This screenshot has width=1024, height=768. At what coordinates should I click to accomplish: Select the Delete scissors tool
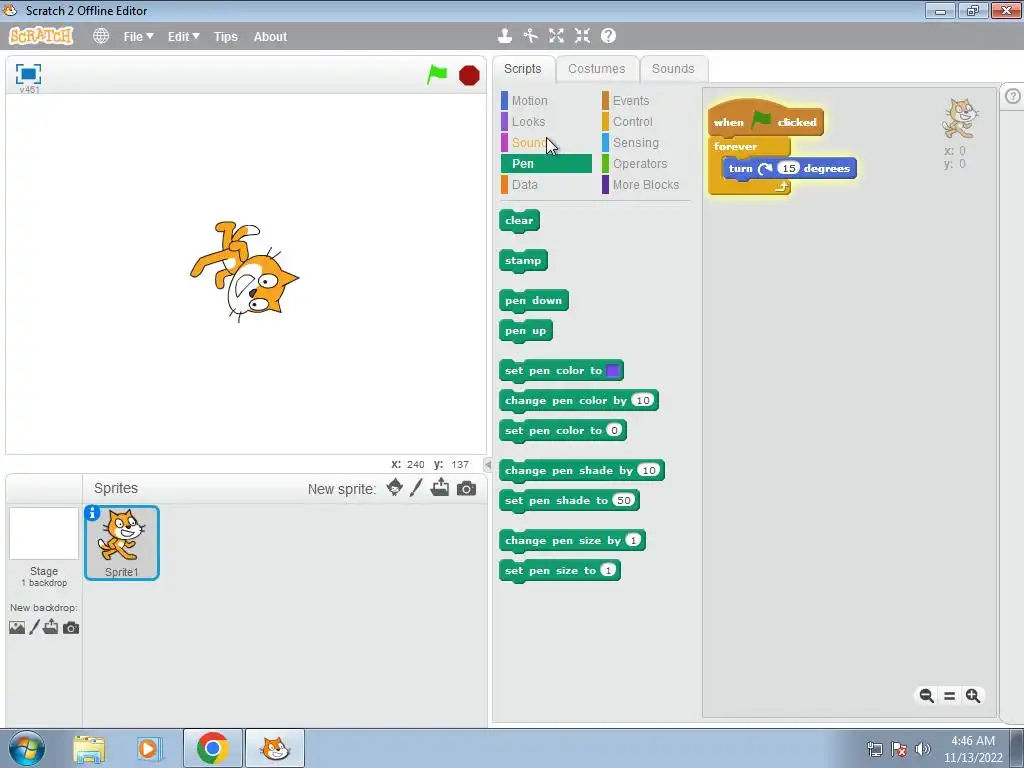530,36
